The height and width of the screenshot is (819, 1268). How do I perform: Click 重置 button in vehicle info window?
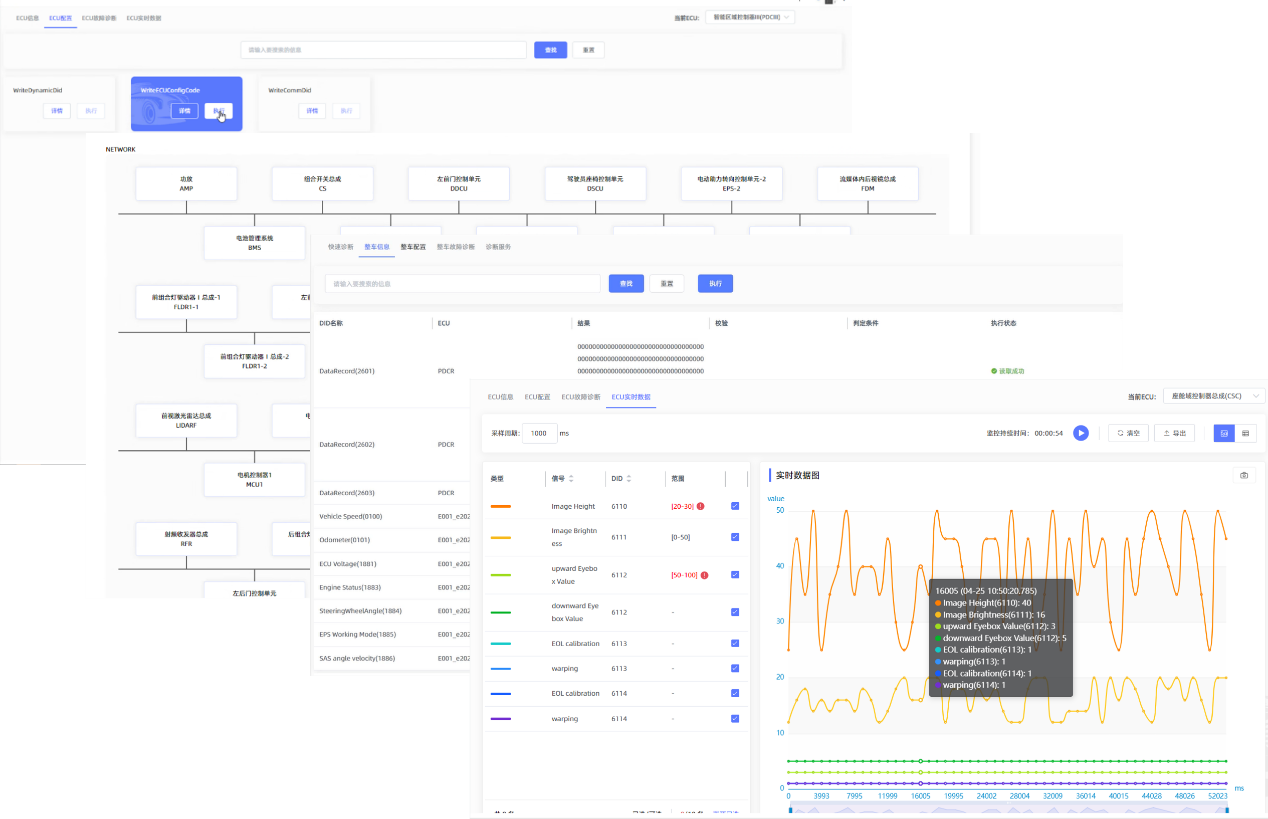tap(667, 284)
